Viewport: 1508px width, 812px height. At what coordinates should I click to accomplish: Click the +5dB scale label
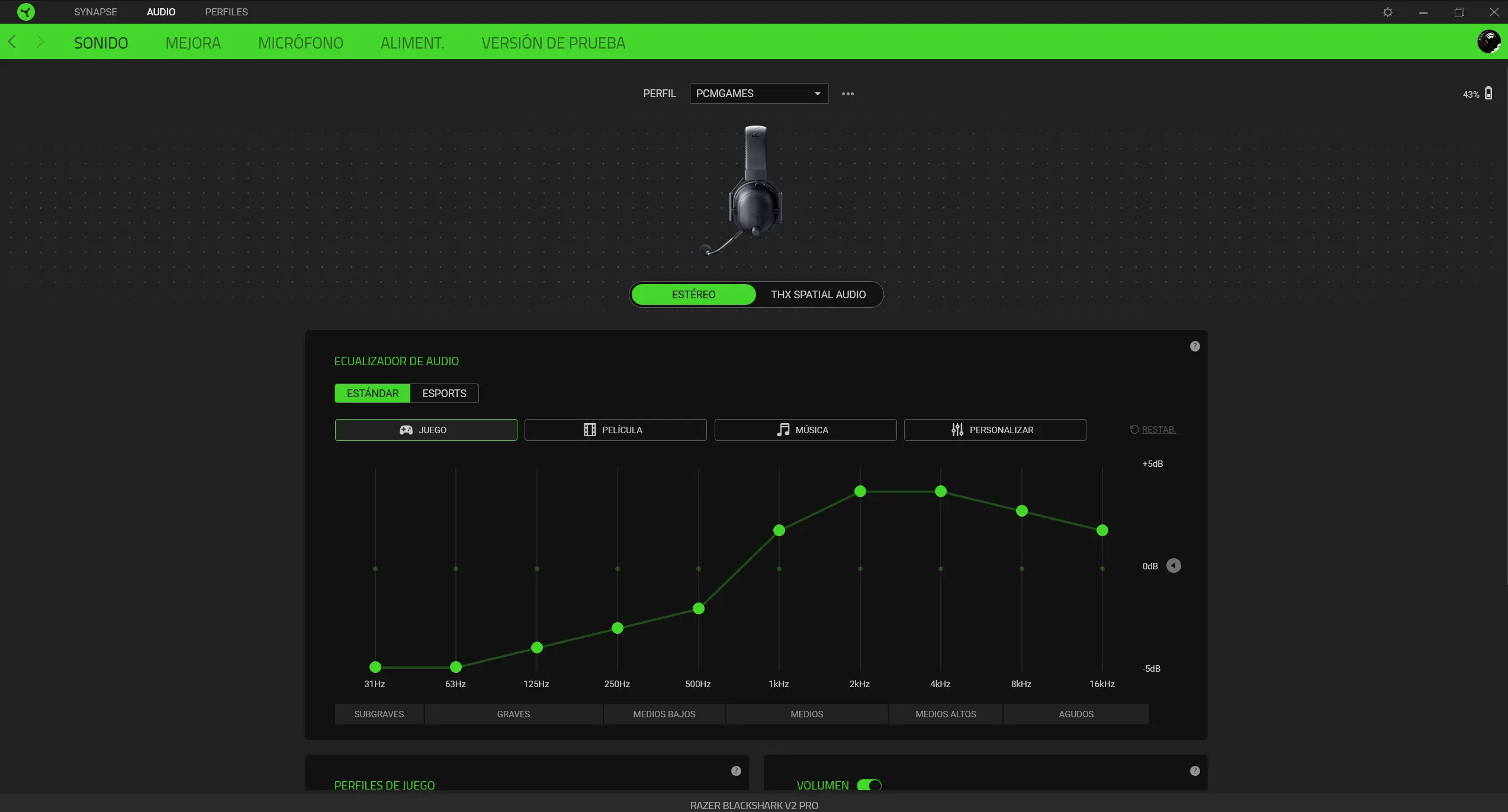(x=1152, y=464)
